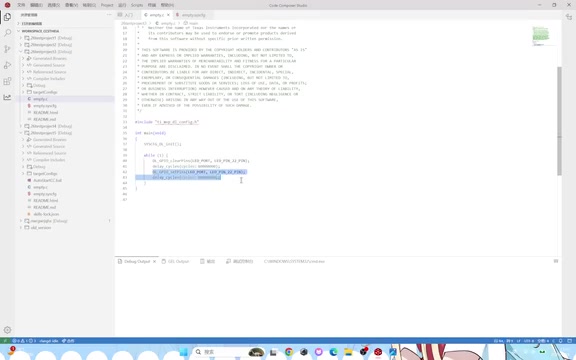Select AutoStartCC.bat in the file tree
This screenshot has width=576, height=360.
click(x=47, y=180)
